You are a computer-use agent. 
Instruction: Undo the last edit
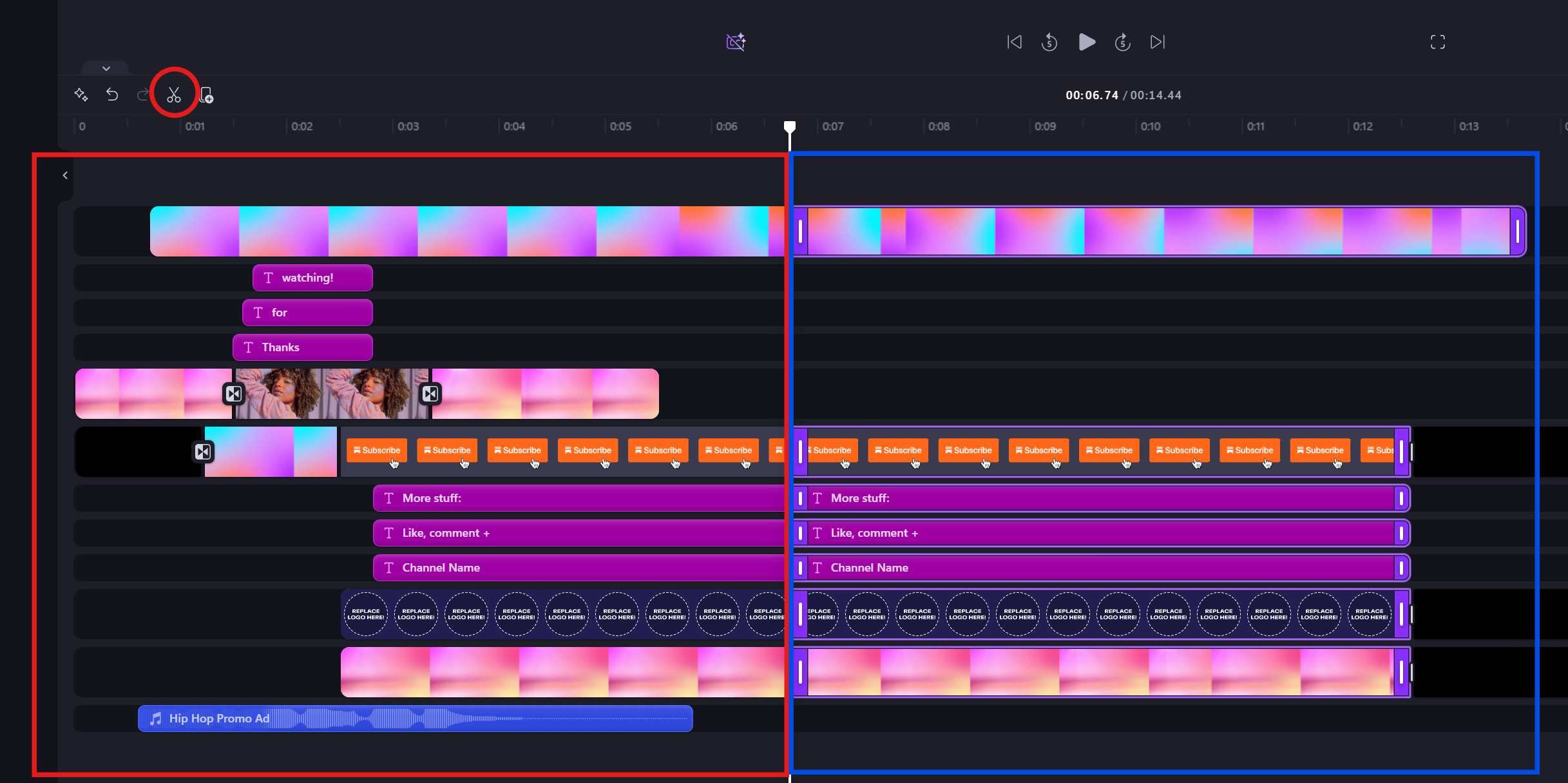click(112, 95)
